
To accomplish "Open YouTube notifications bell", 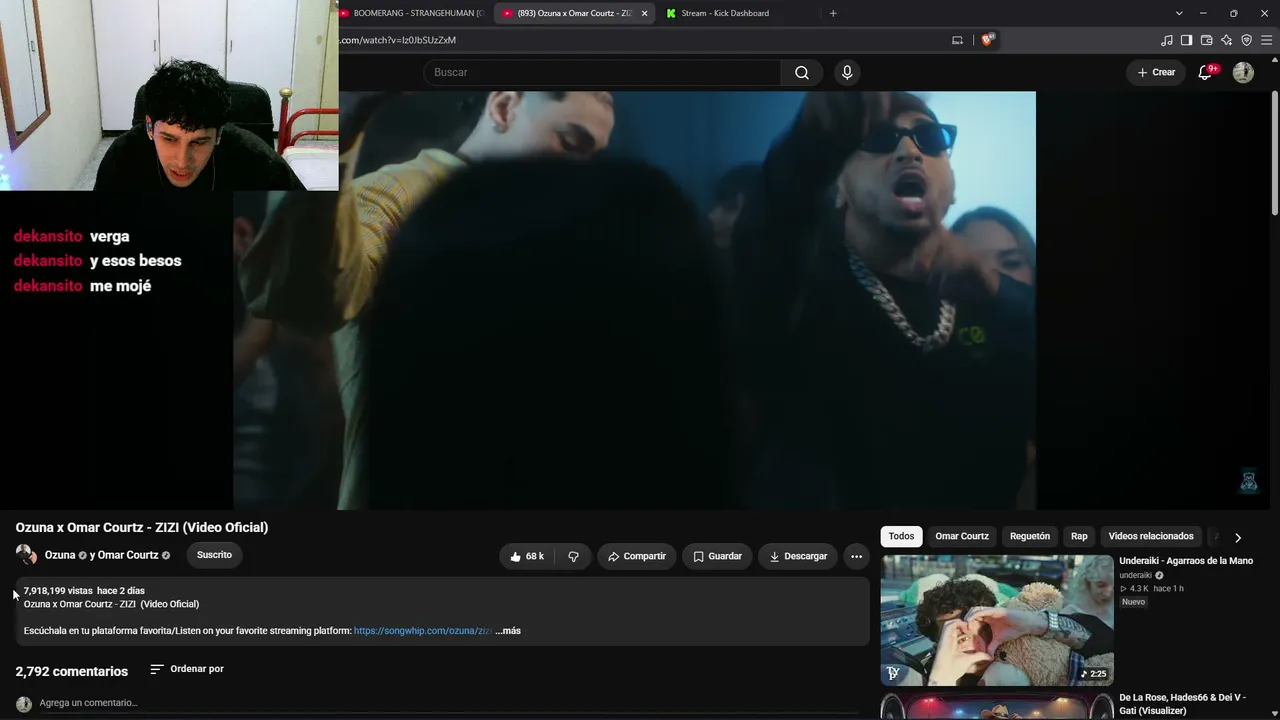I will point(1205,72).
